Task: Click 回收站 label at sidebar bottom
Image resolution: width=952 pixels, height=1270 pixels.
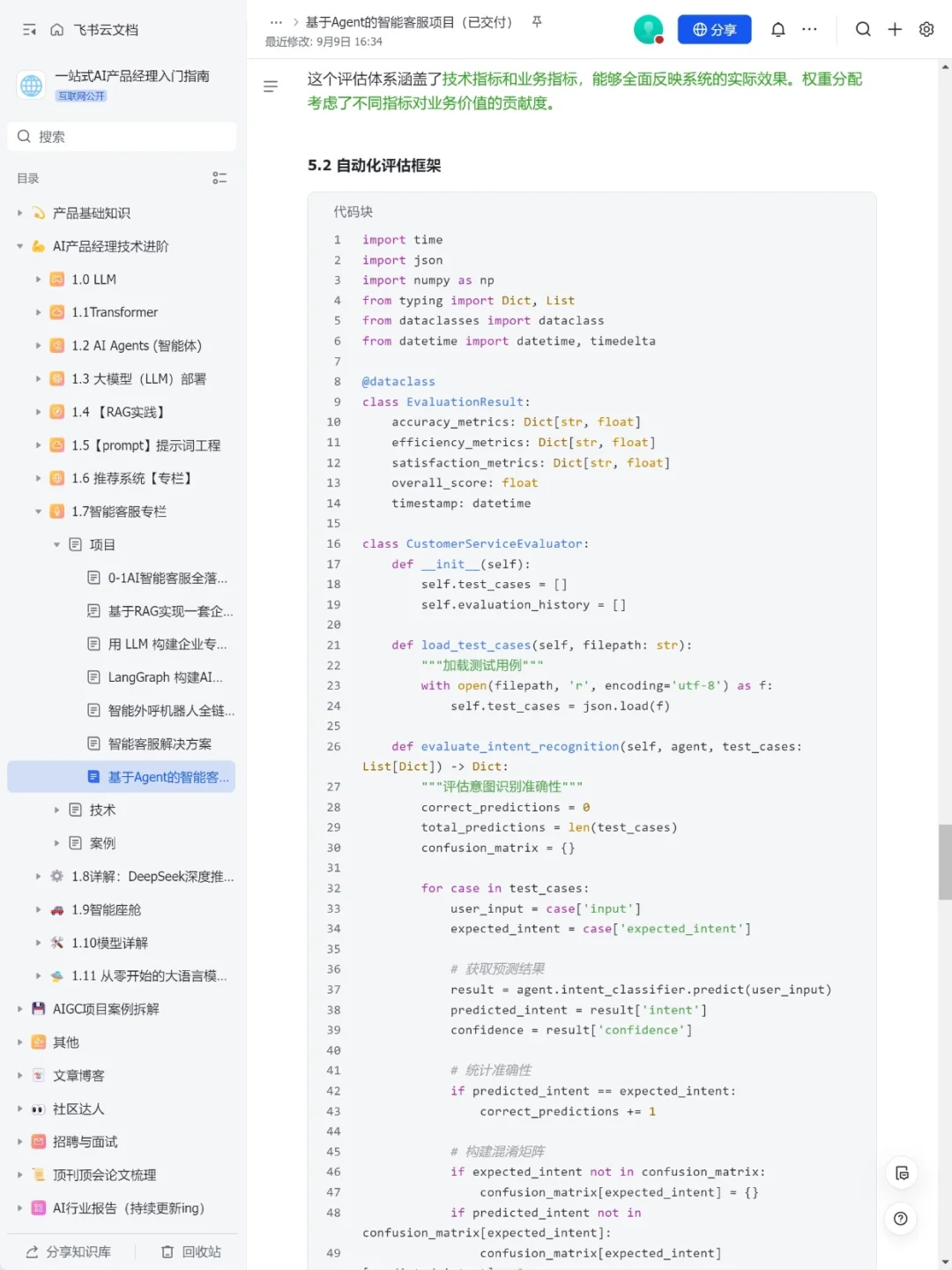Action: tap(201, 1252)
